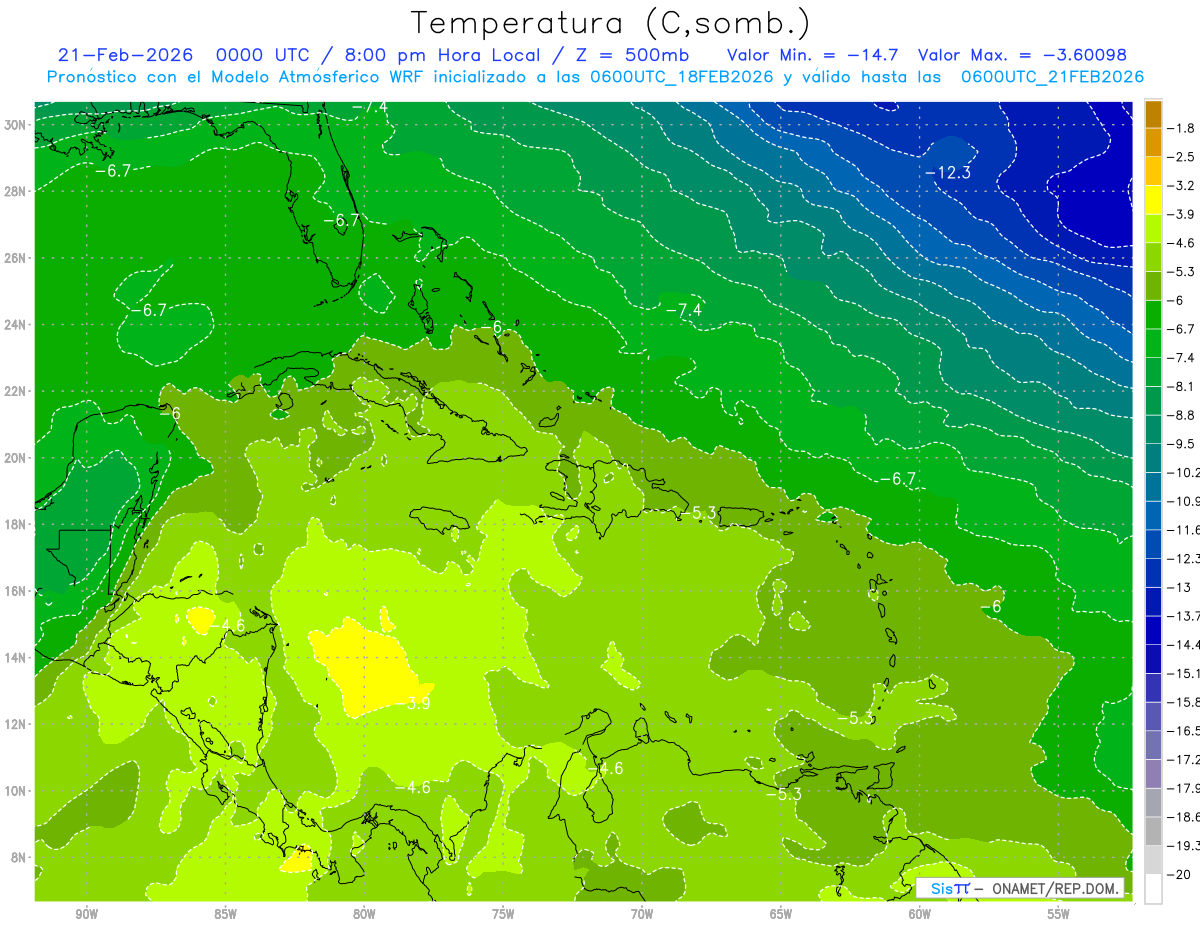The width and height of the screenshot is (1200, 927).
Task: Click the -13 value in the color legend
Action: click(1179, 587)
